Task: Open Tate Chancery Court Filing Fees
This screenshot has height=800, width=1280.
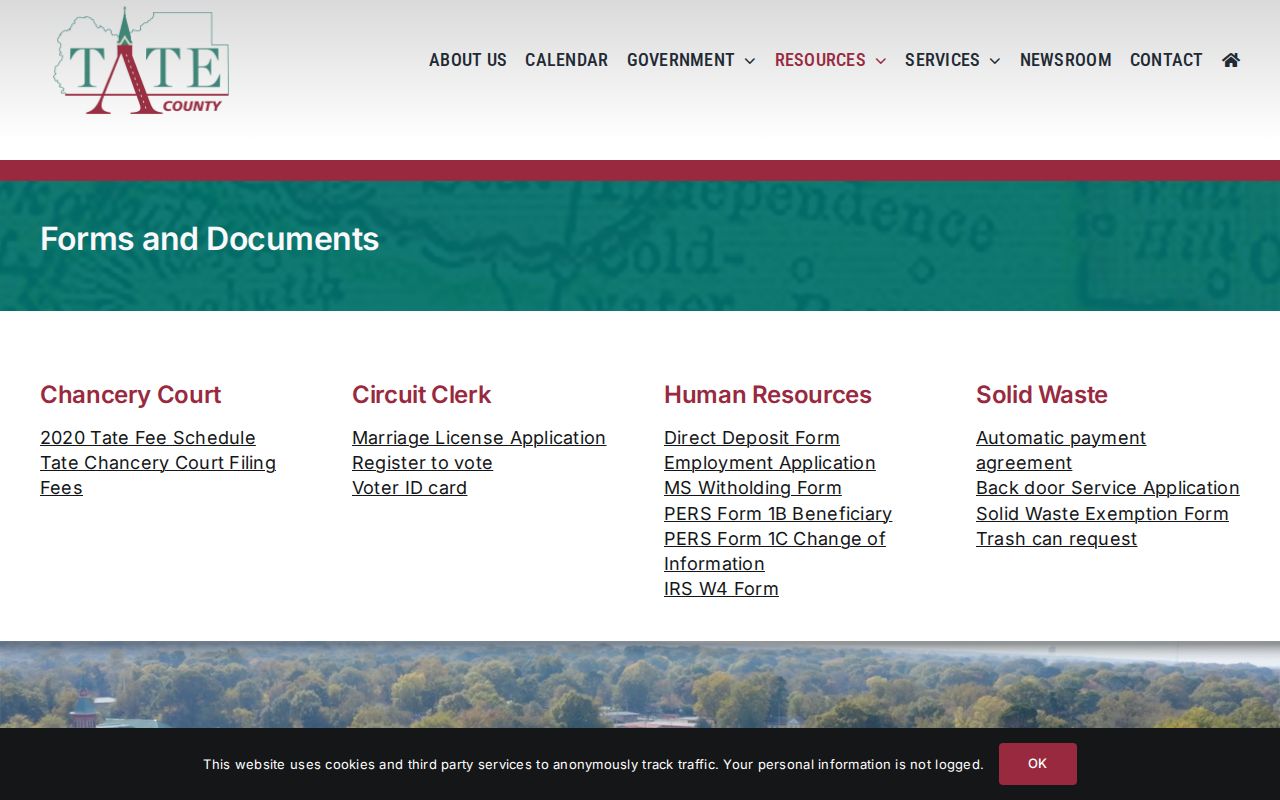Action: tap(158, 476)
